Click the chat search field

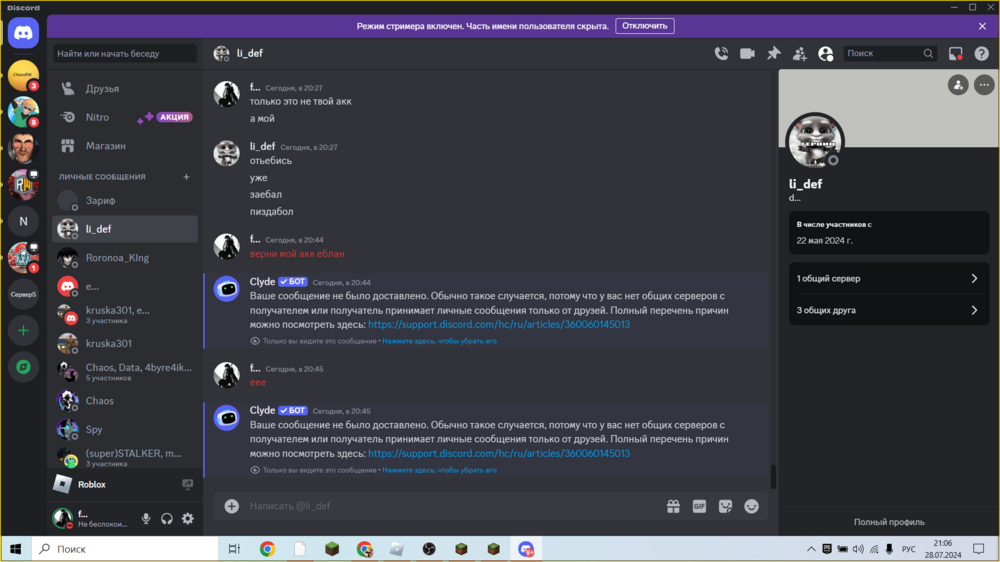coord(890,54)
